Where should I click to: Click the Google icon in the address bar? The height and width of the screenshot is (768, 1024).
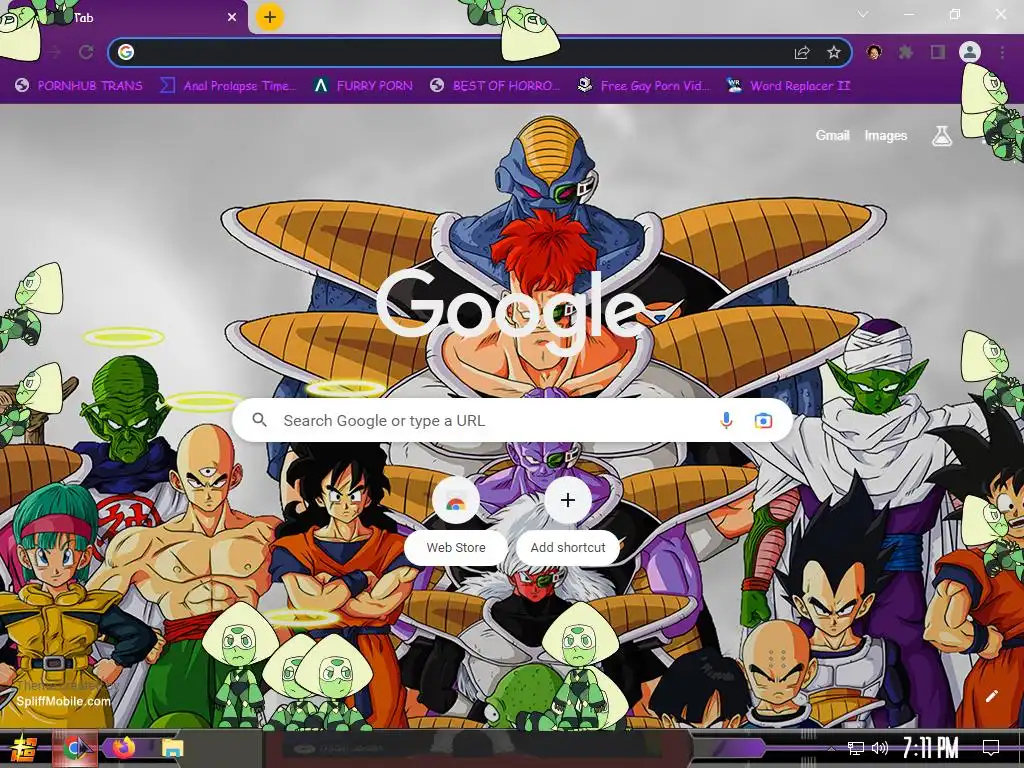[x=126, y=52]
